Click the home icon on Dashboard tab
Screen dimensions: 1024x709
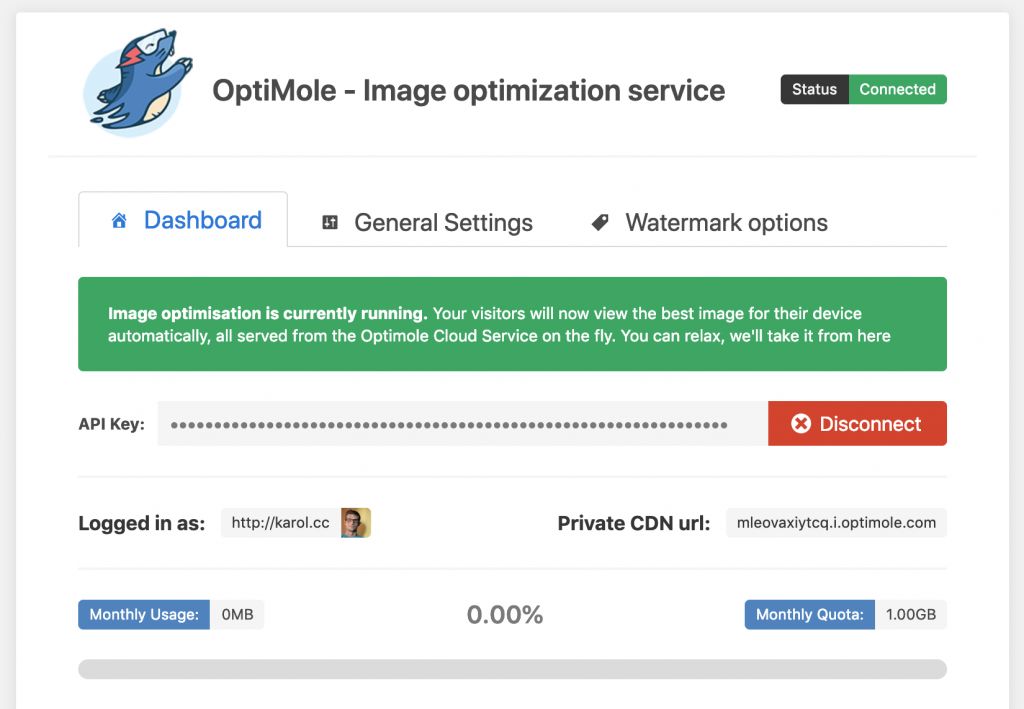pyautogui.click(x=119, y=221)
